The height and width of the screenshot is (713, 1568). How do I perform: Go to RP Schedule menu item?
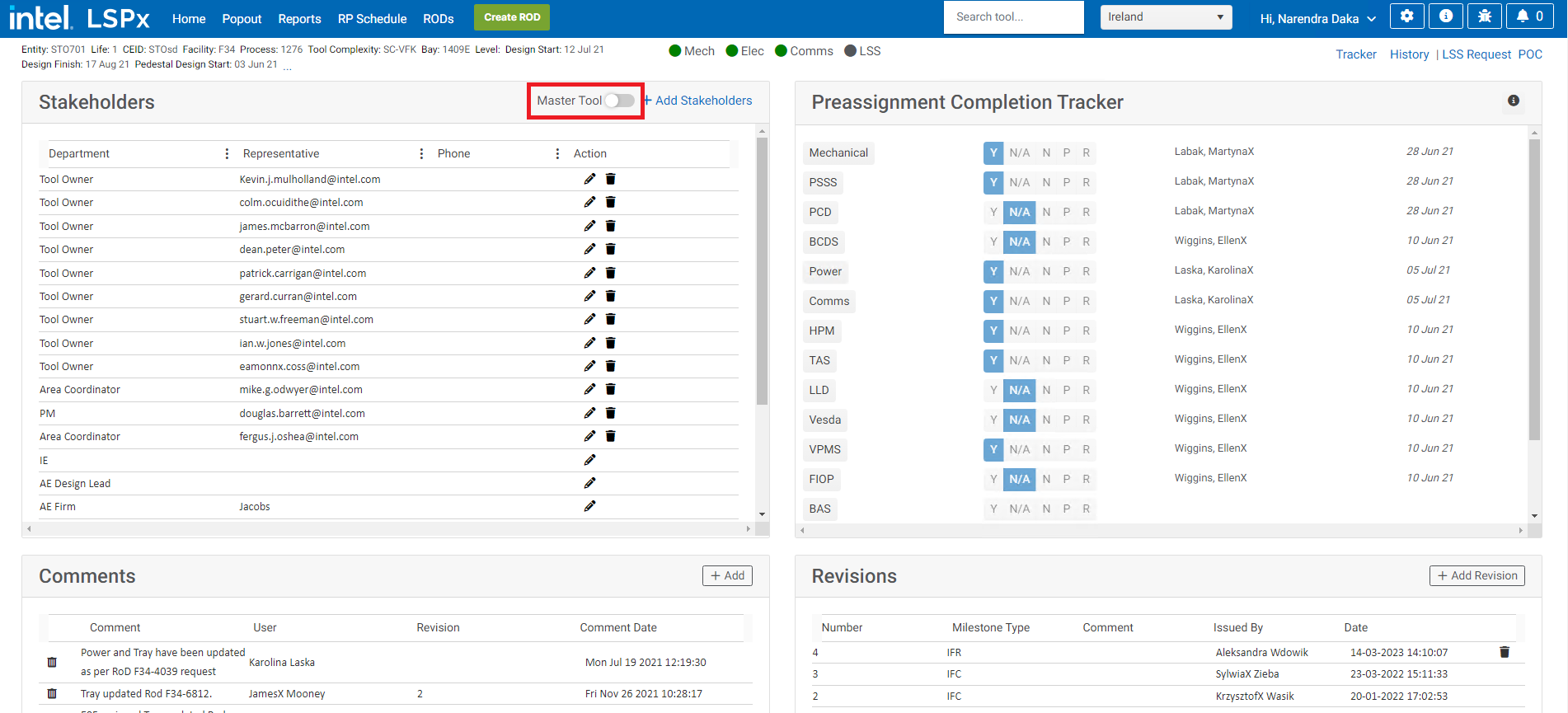[372, 18]
